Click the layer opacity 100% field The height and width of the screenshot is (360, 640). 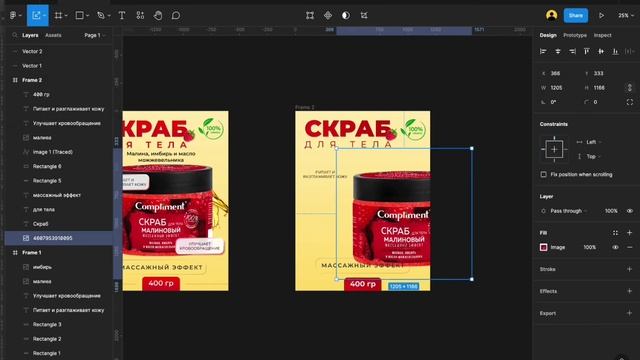pyautogui.click(x=611, y=211)
